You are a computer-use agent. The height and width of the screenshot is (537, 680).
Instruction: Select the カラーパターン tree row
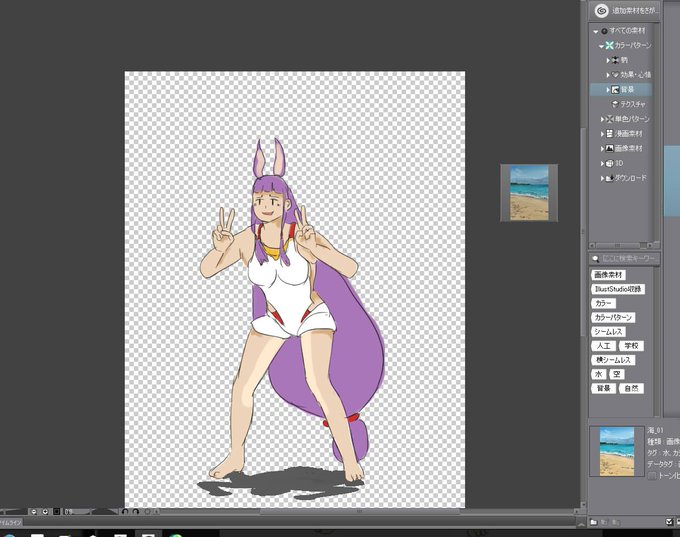point(622,46)
